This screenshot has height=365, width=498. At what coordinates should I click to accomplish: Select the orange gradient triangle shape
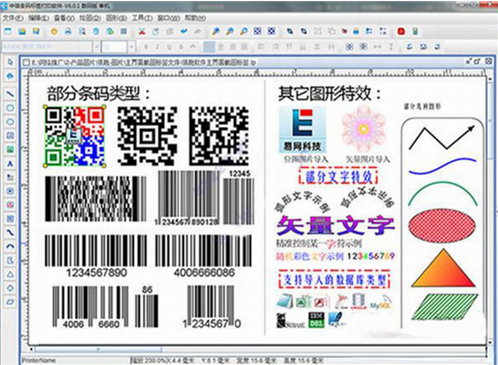tap(443, 268)
